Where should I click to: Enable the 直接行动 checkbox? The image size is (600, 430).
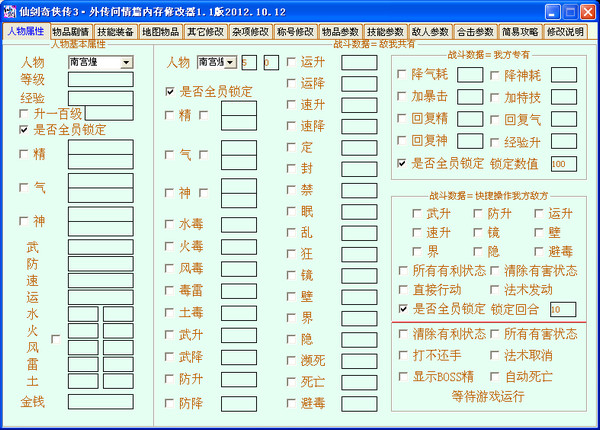pyautogui.click(x=403, y=290)
